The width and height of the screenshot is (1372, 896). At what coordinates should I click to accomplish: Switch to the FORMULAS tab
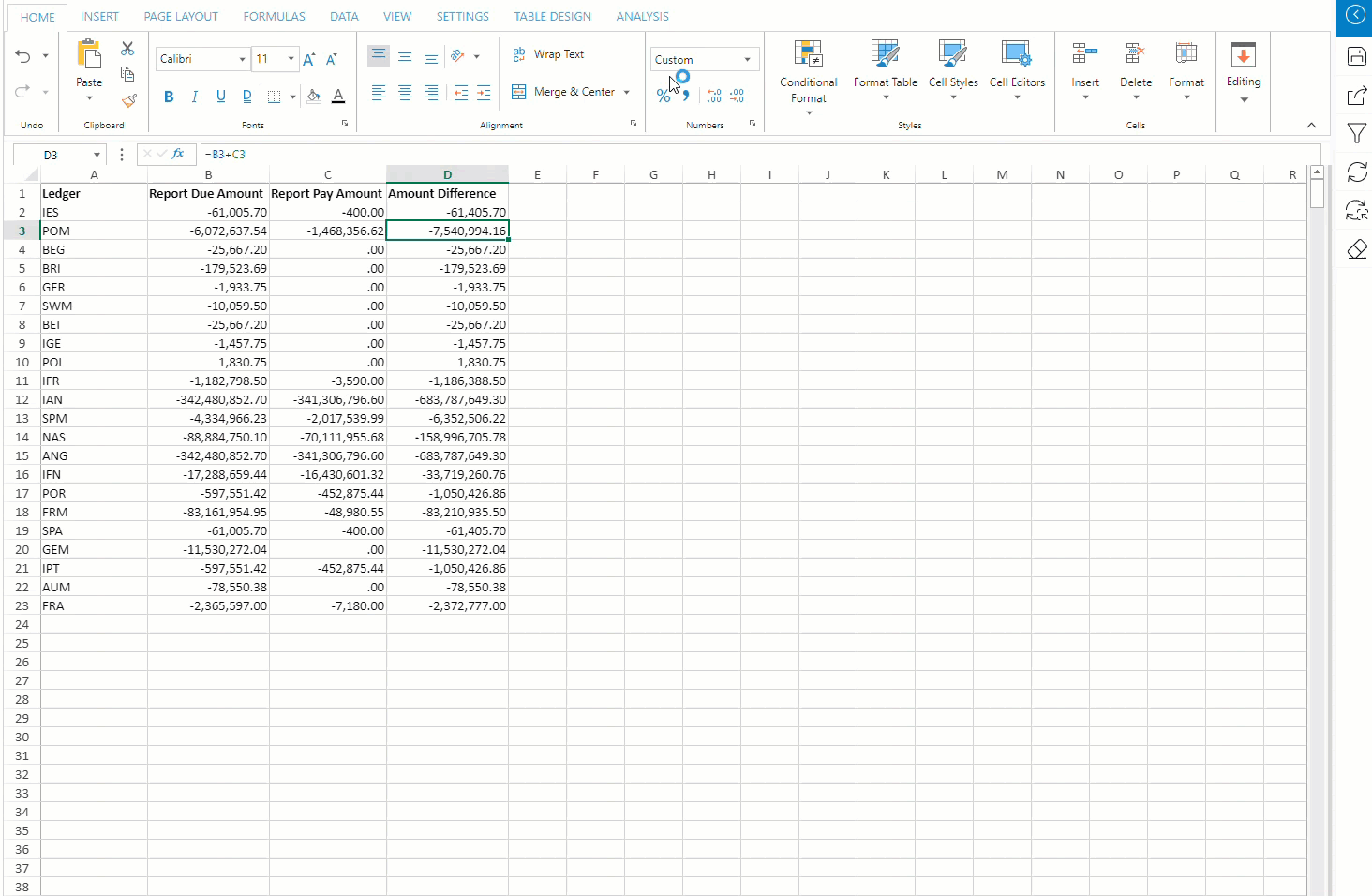coord(274,17)
